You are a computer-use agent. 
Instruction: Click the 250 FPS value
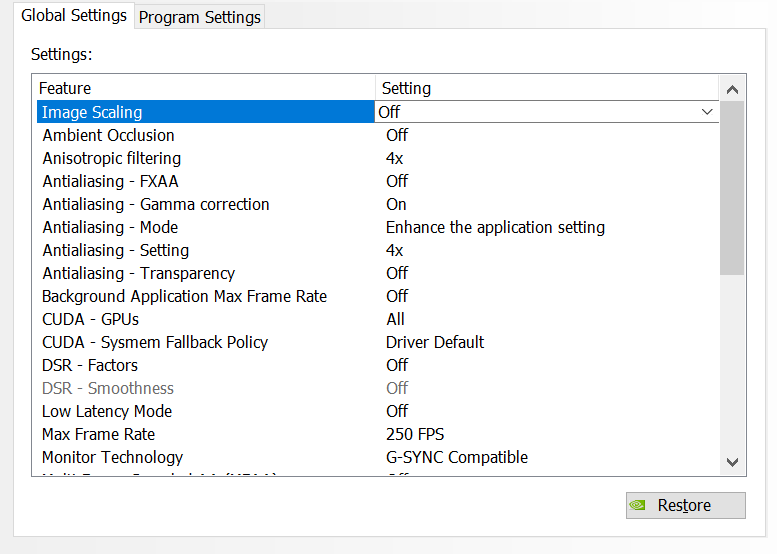click(415, 434)
